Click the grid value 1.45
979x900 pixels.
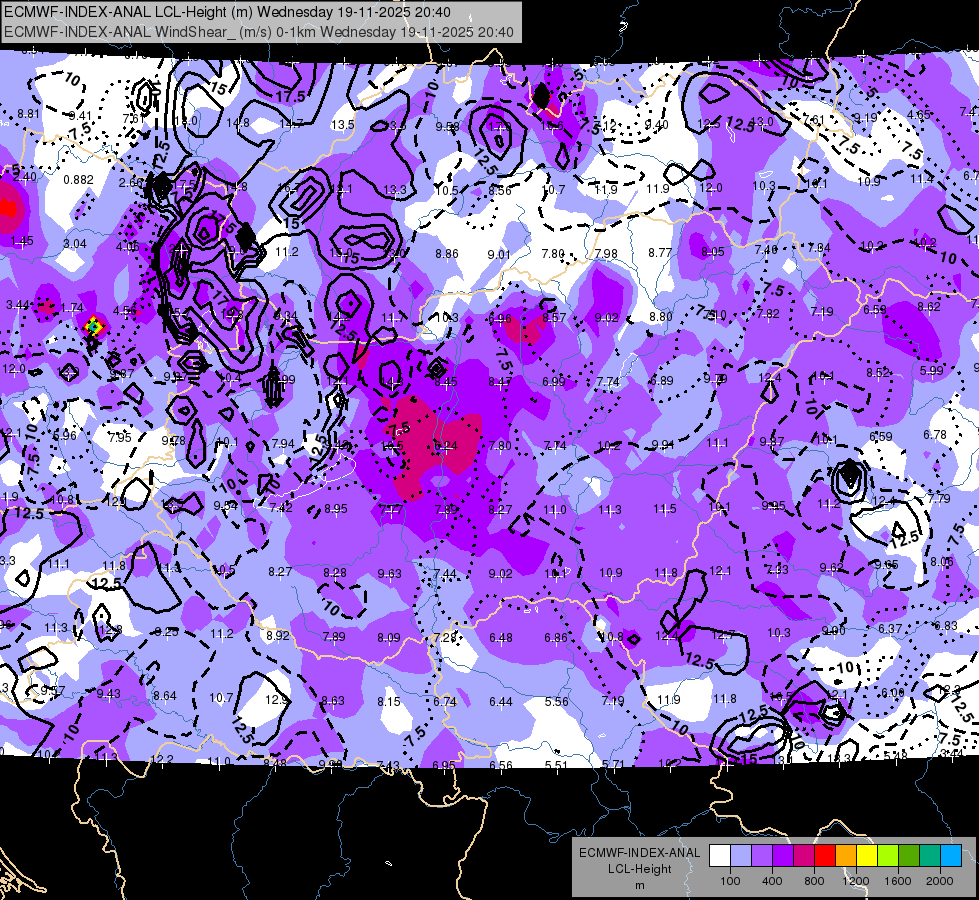pos(22,241)
